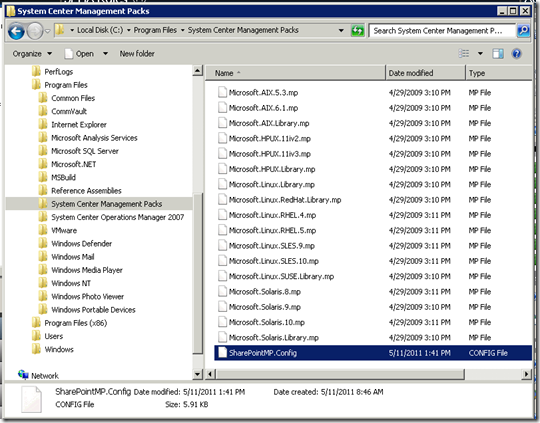Click right arrow of horizontal scrollbar
The height and width of the screenshot is (423, 540).
(526, 374)
